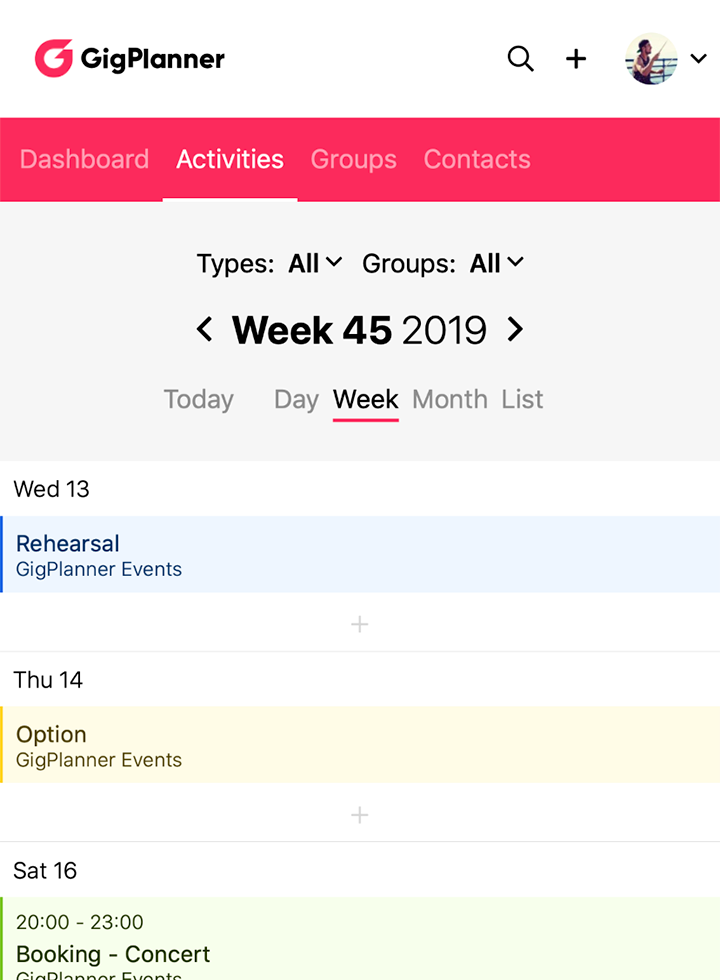Screen dimensions: 720x980
Task: Open the user profile avatar
Action: coord(651,59)
